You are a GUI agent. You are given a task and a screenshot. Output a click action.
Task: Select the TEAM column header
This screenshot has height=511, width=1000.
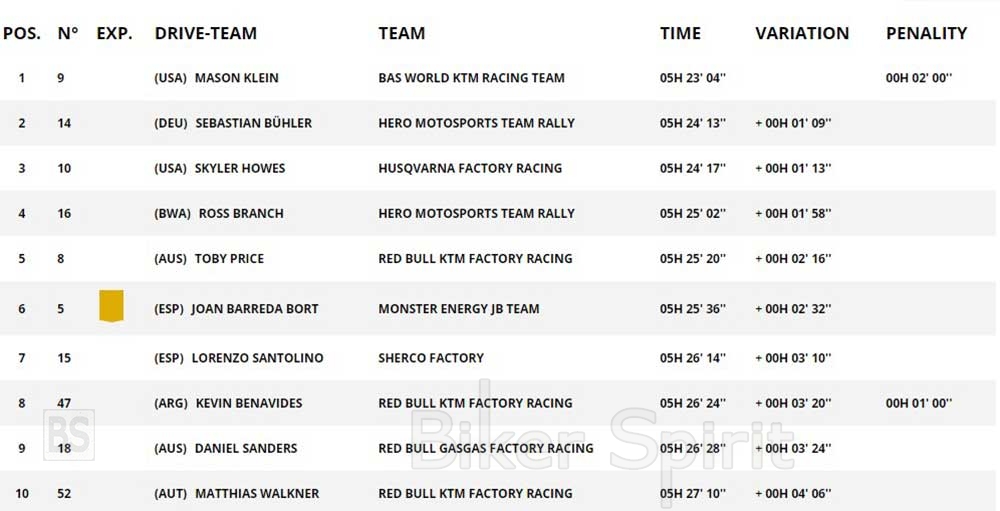pyautogui.click(x=401, y=33)
